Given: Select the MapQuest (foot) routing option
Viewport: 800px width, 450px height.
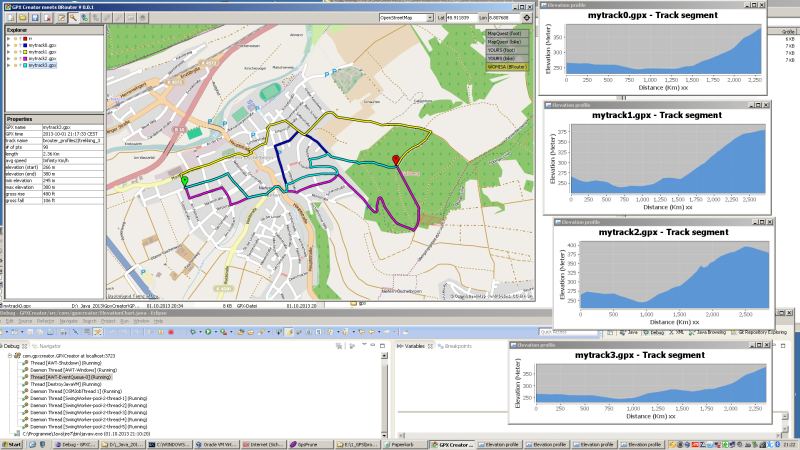Looking at the screenshot, I should point(507,34).
